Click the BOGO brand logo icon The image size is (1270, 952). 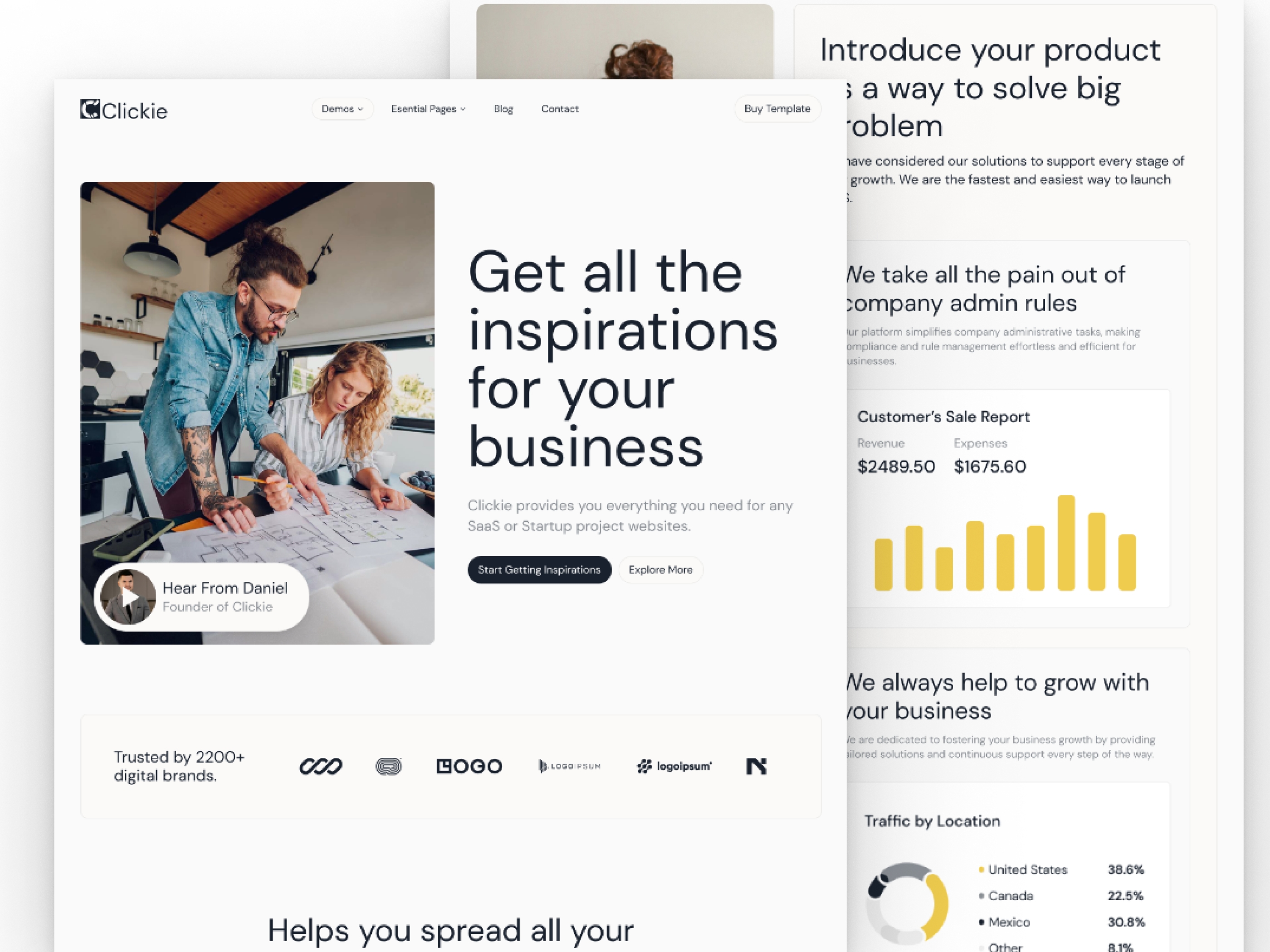tap(469, 765)
